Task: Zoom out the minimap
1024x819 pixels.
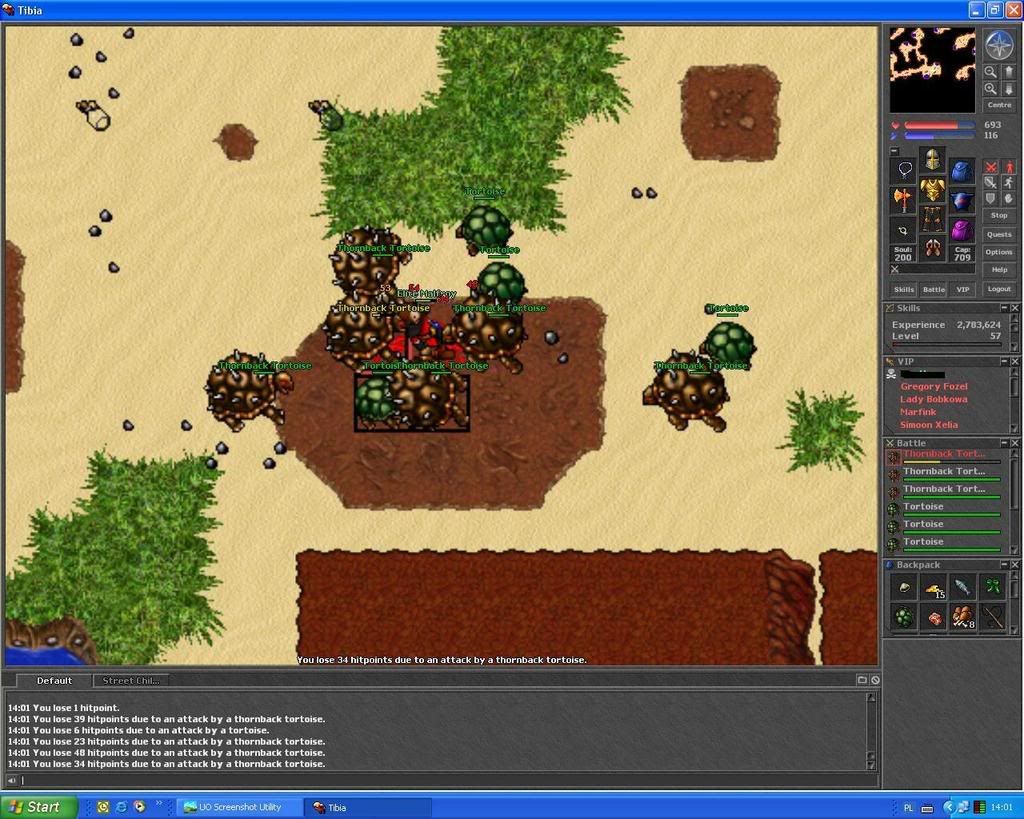Action: point(991,72)
